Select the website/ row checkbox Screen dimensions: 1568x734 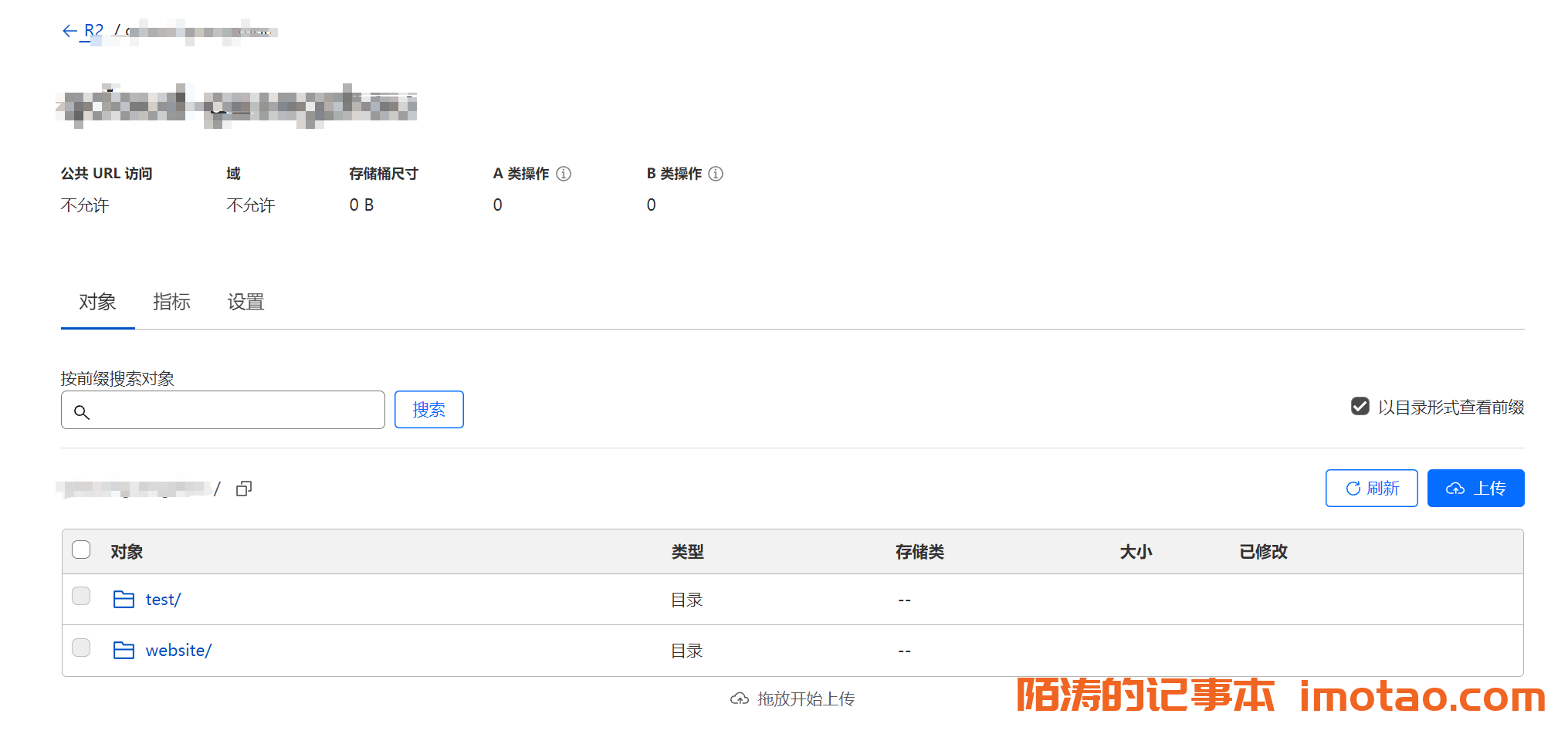[81, 648]
